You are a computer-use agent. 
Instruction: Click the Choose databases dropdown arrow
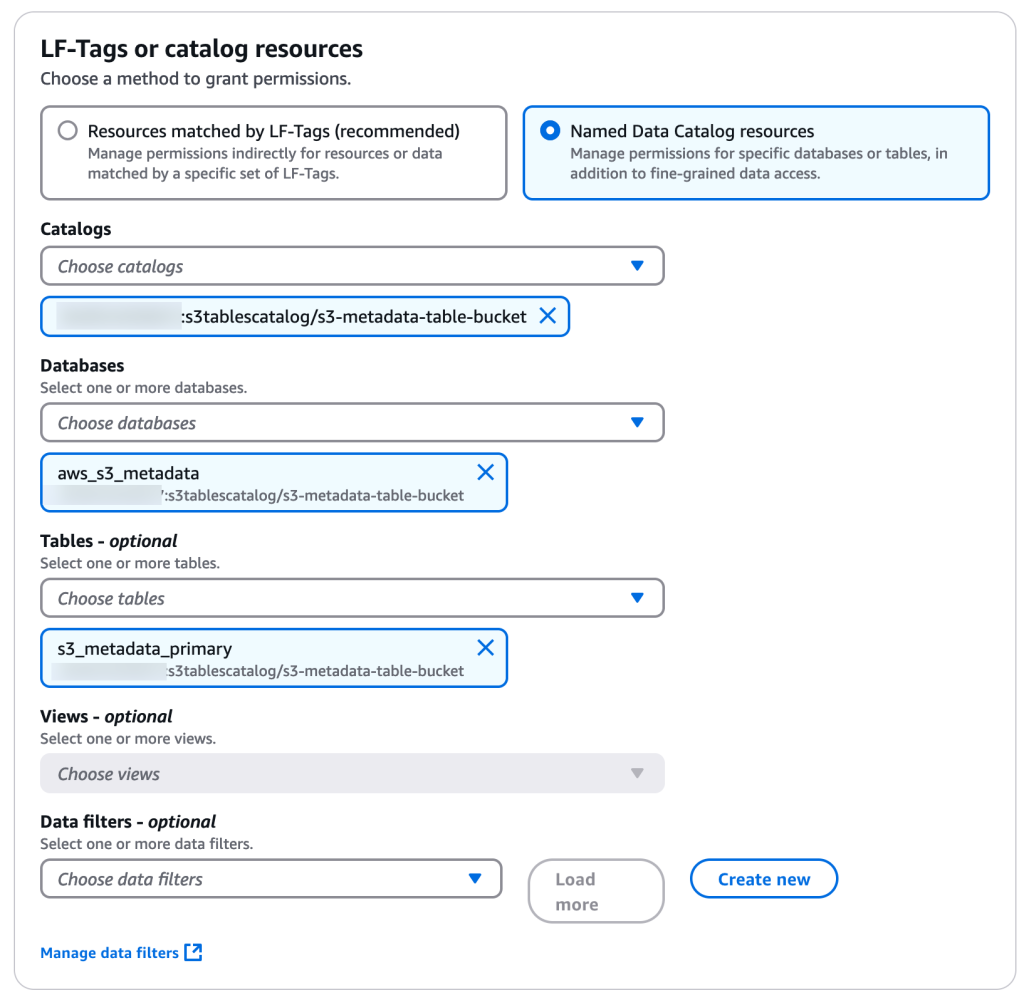point(637,422)
